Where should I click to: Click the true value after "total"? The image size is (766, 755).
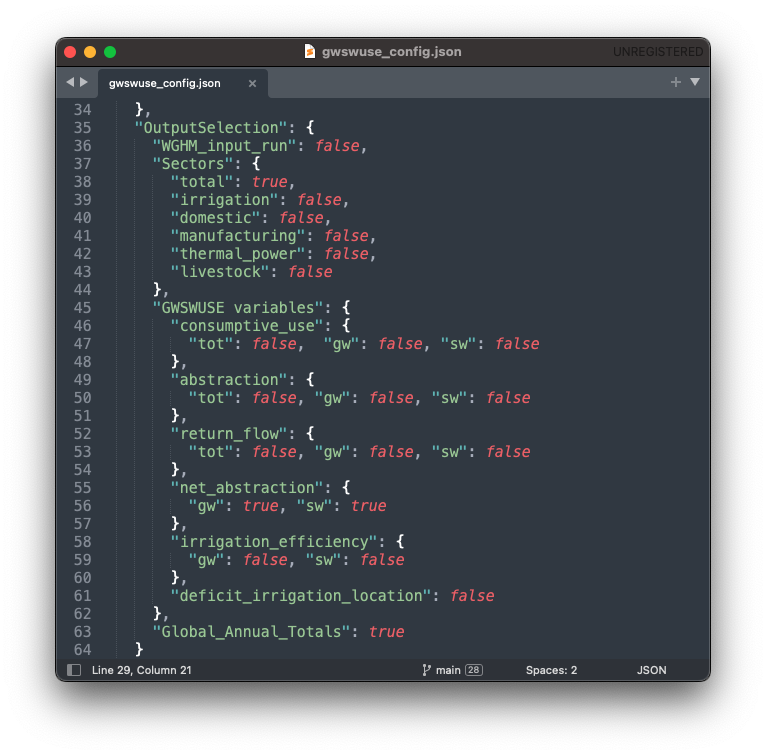(x=269, y=182)
